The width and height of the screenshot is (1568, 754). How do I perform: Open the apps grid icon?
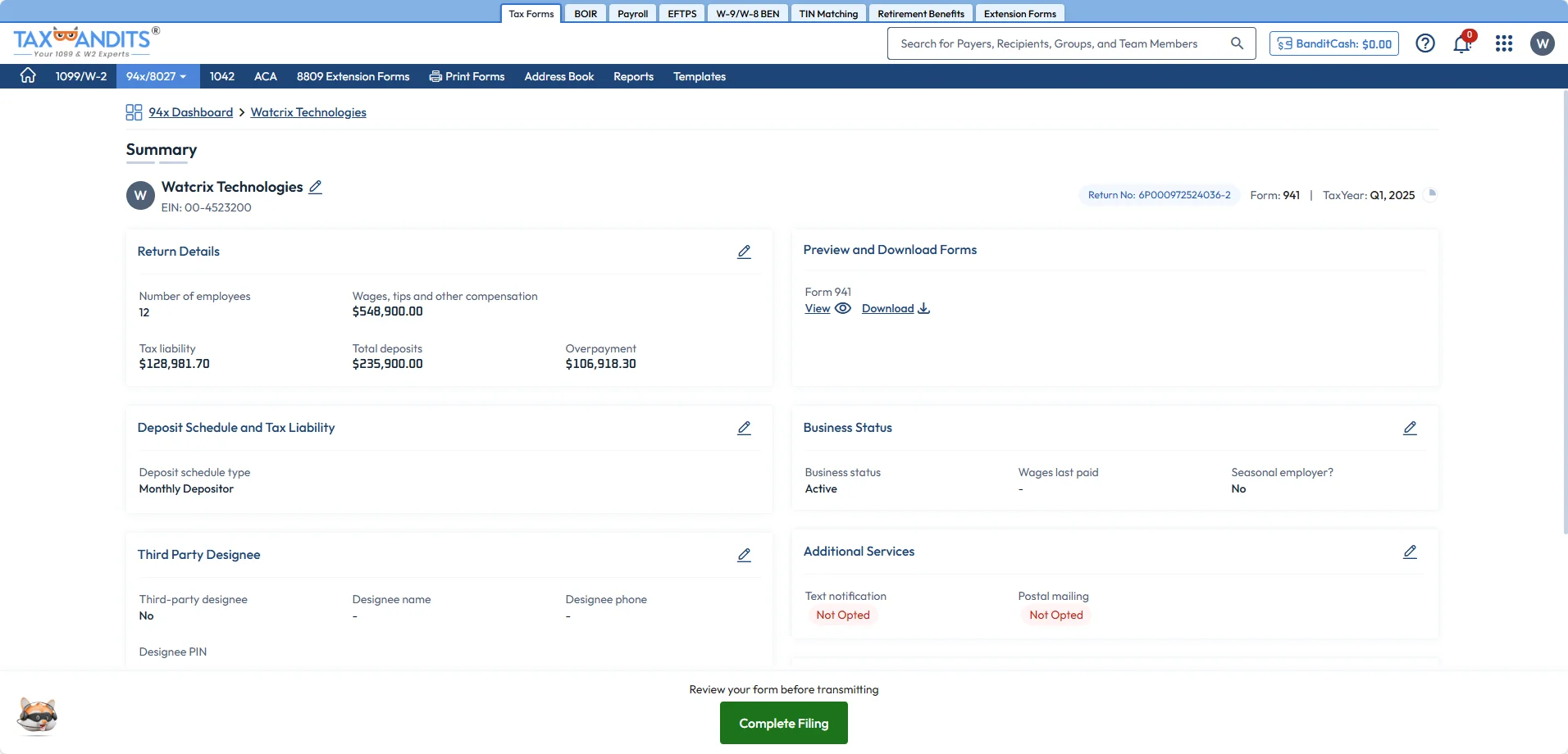pos(1504,43)
